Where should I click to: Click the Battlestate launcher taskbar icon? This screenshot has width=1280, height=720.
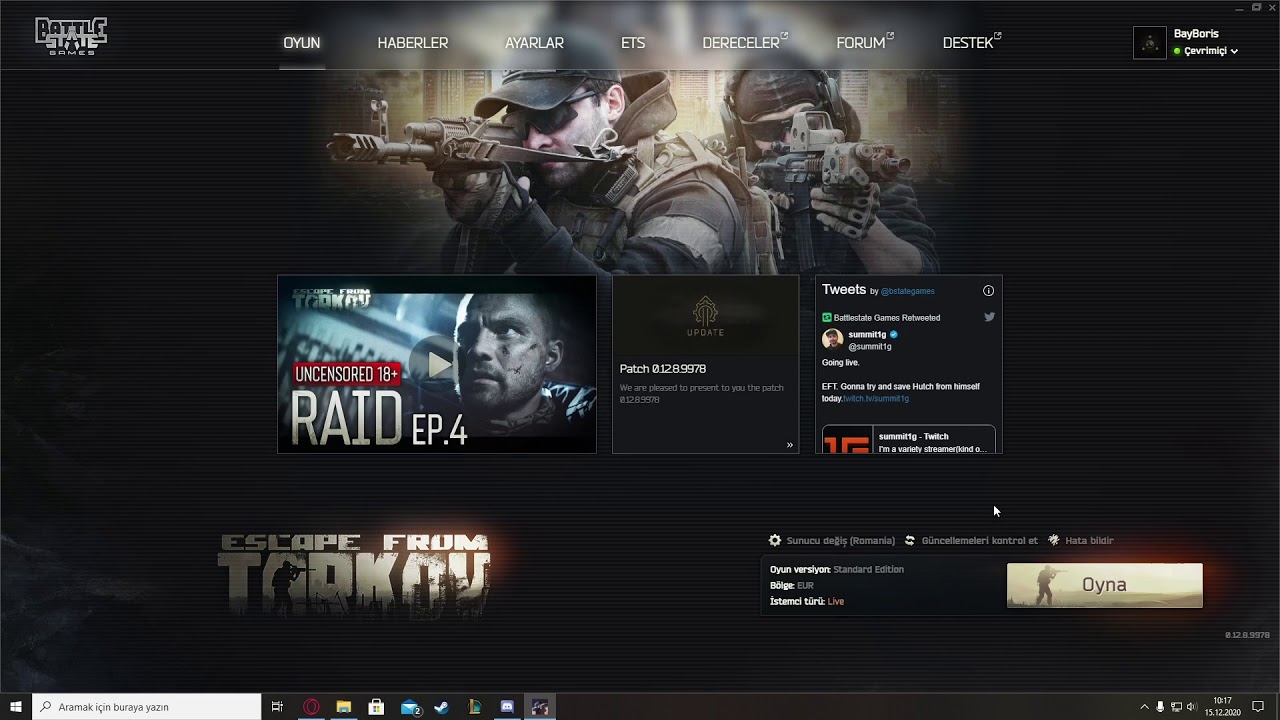(540, 707)
